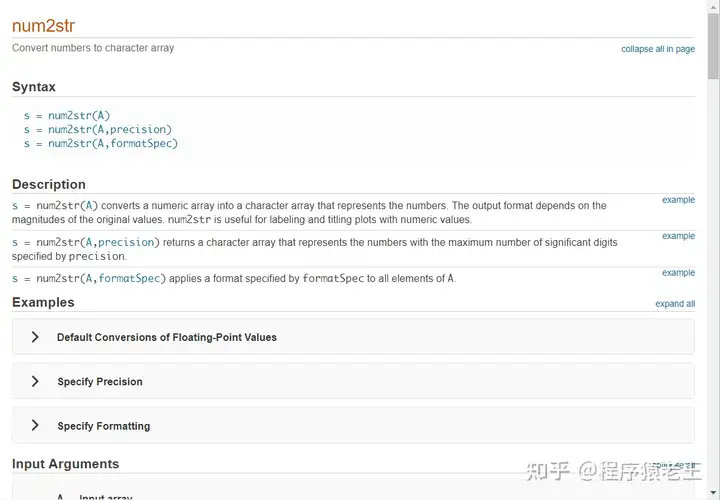Click 'Convert numbers to character array' subtitle
The image size is (720, 500).
pyautogui.click(x=93, y=48)
